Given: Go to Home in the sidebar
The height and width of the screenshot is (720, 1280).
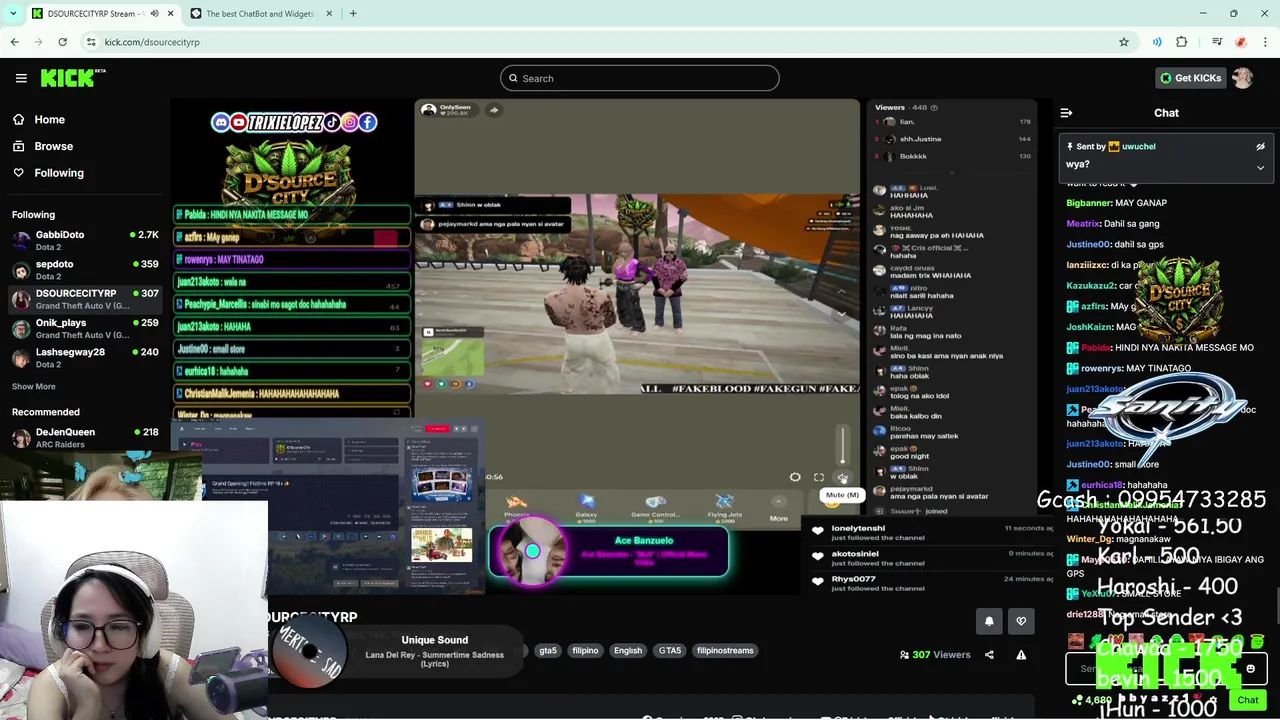Looking at the screenshot, I should click(x=49, y=119).
